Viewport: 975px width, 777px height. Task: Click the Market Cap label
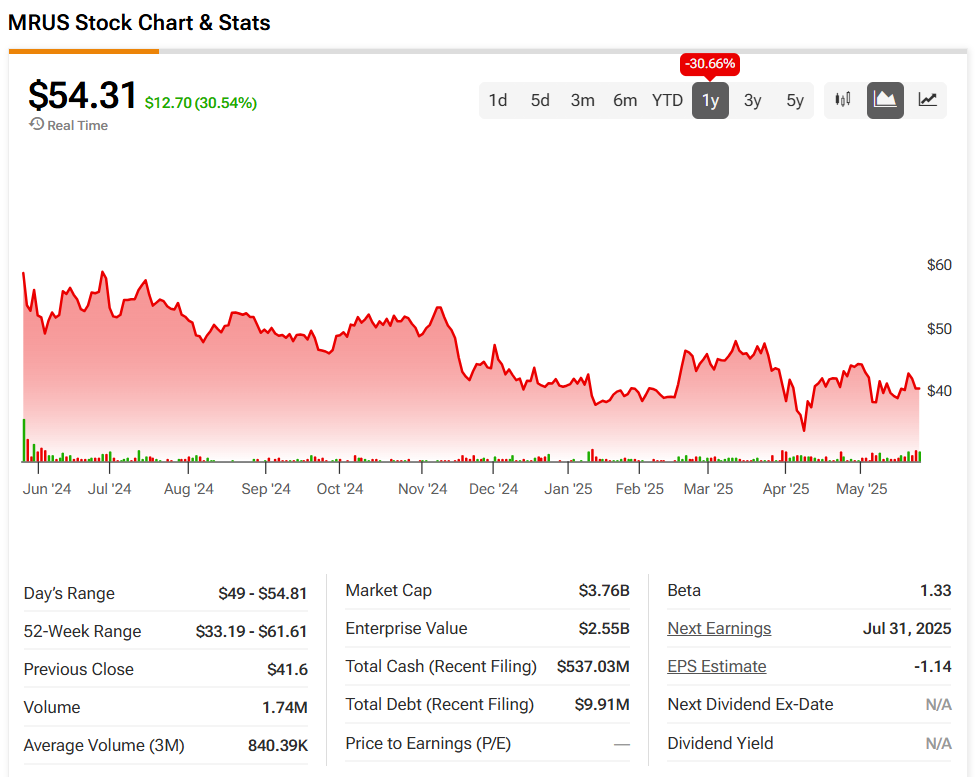click(x=388, y=591)
